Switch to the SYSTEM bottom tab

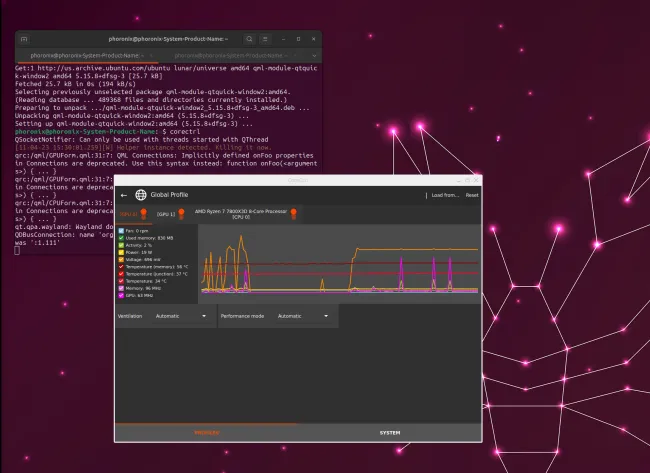(x=390, y=432)
